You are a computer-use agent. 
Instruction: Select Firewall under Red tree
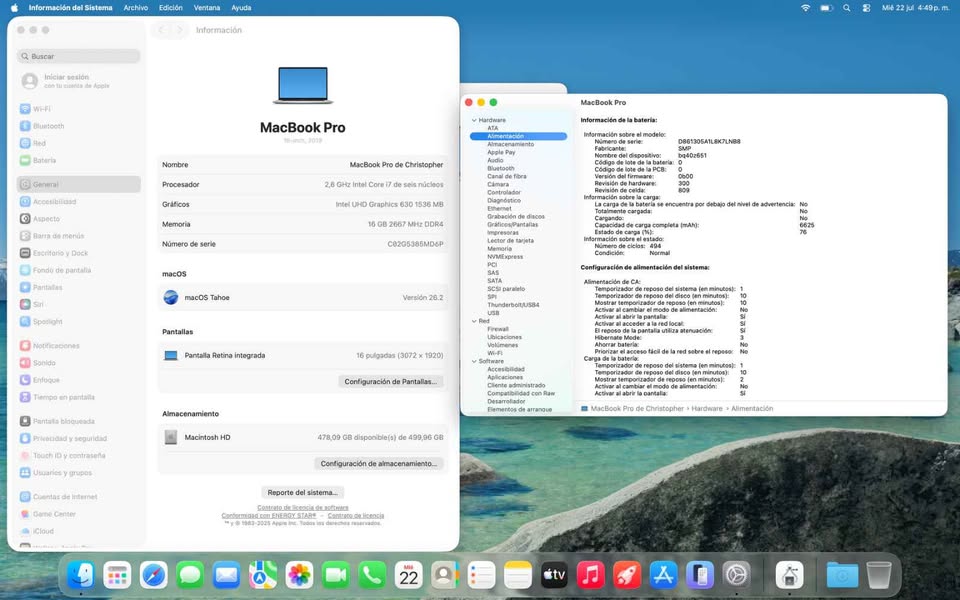[498, 329]
